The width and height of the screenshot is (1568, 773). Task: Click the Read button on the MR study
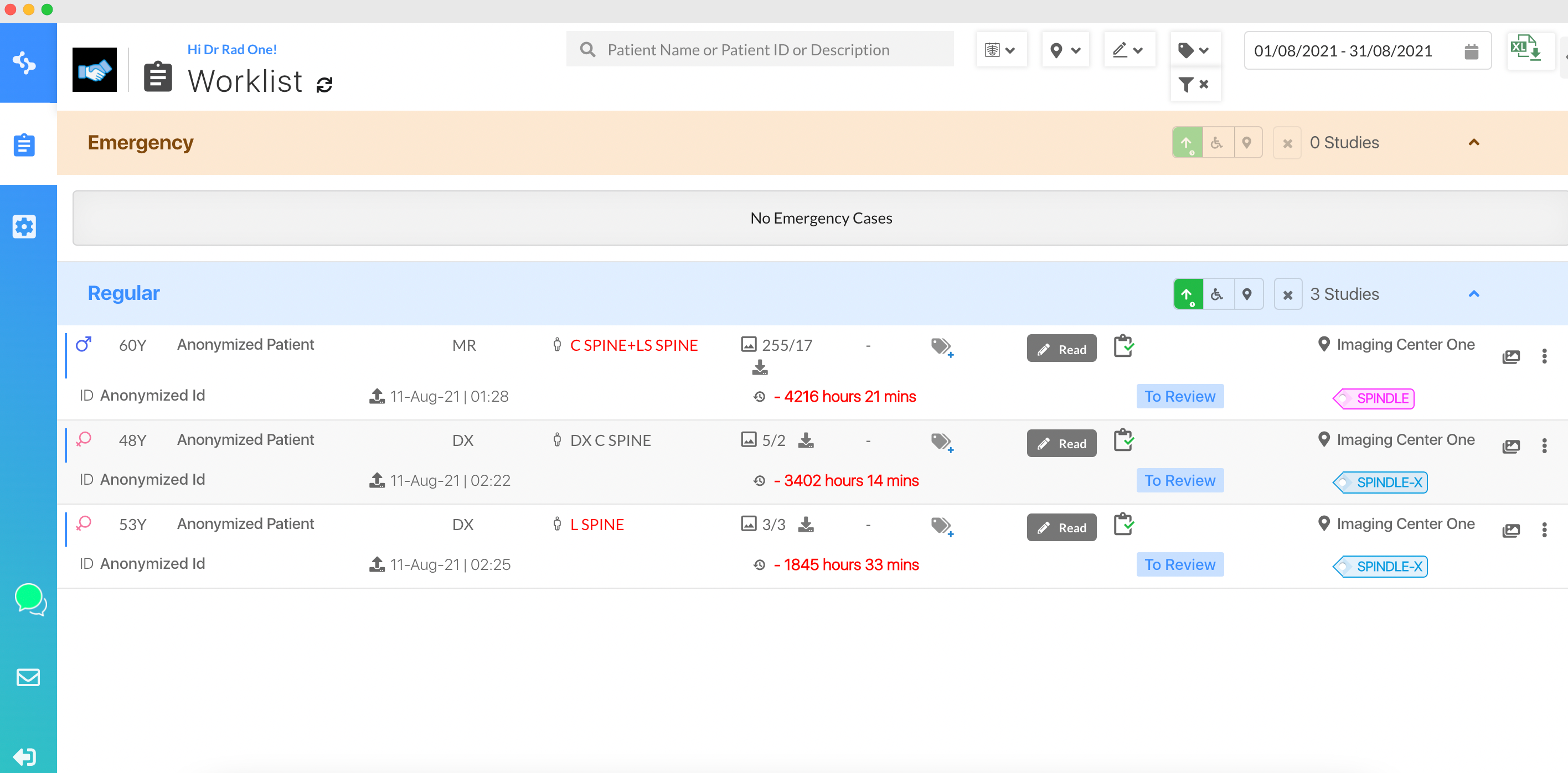[x=1061, y=348]
